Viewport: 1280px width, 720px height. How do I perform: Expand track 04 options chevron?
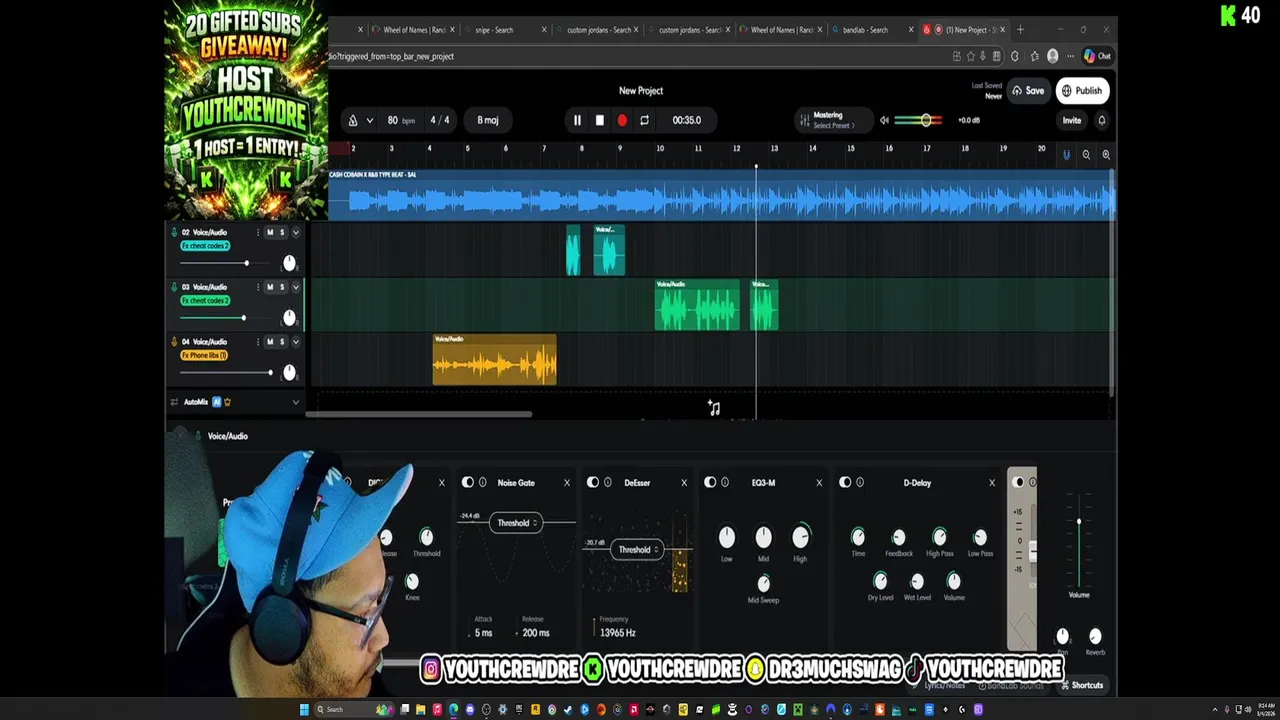point(295,342)
